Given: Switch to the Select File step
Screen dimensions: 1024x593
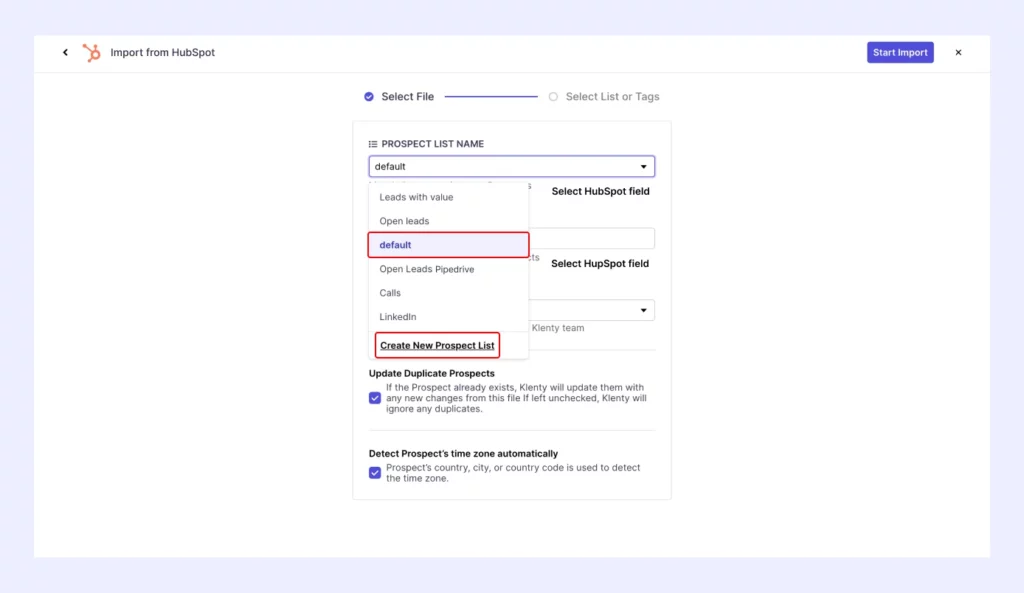Looking at the screenshot, I should click(405, 96).
